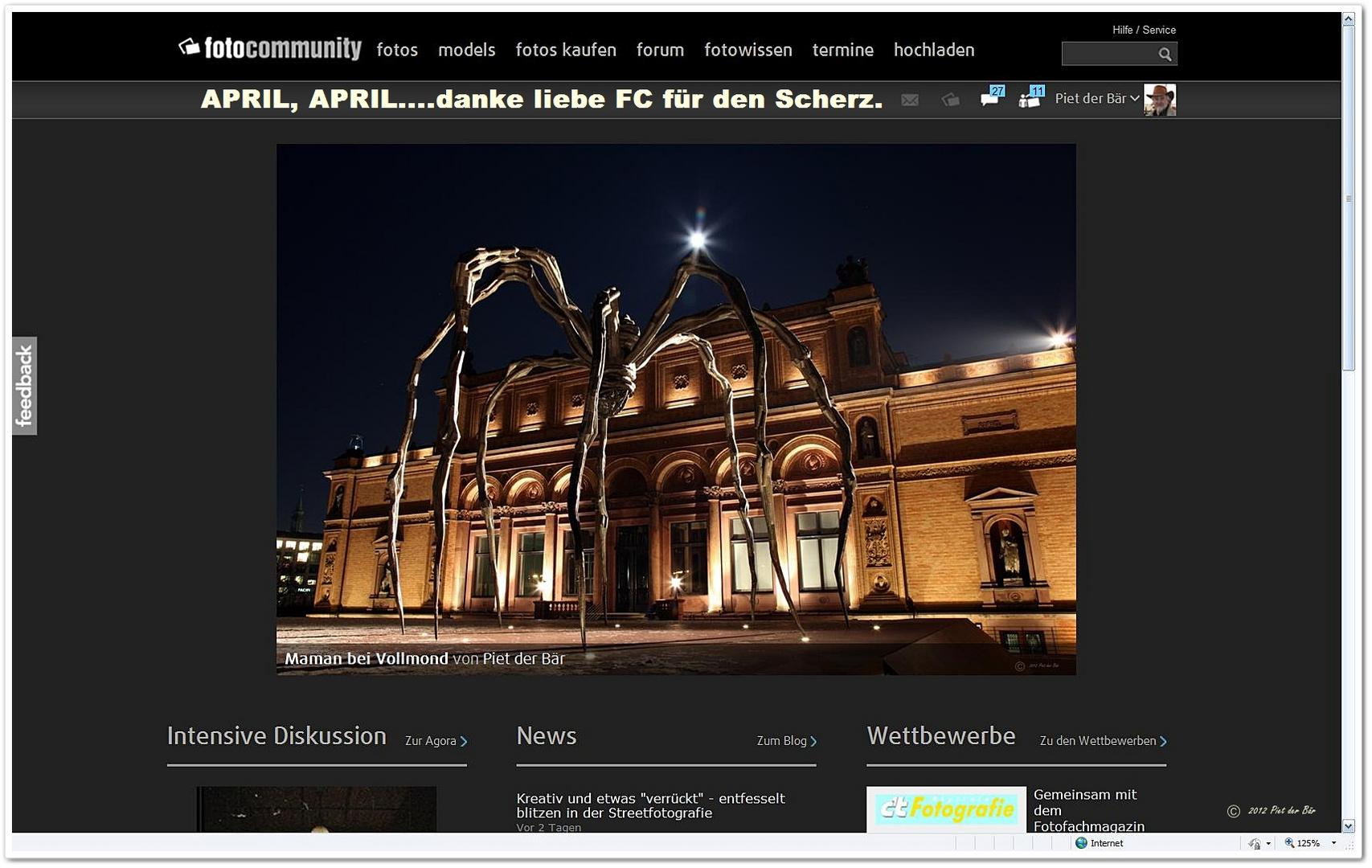Open comments notifications showing 27
Viewport: 1372px width, 868px height.
pos(993,97)
